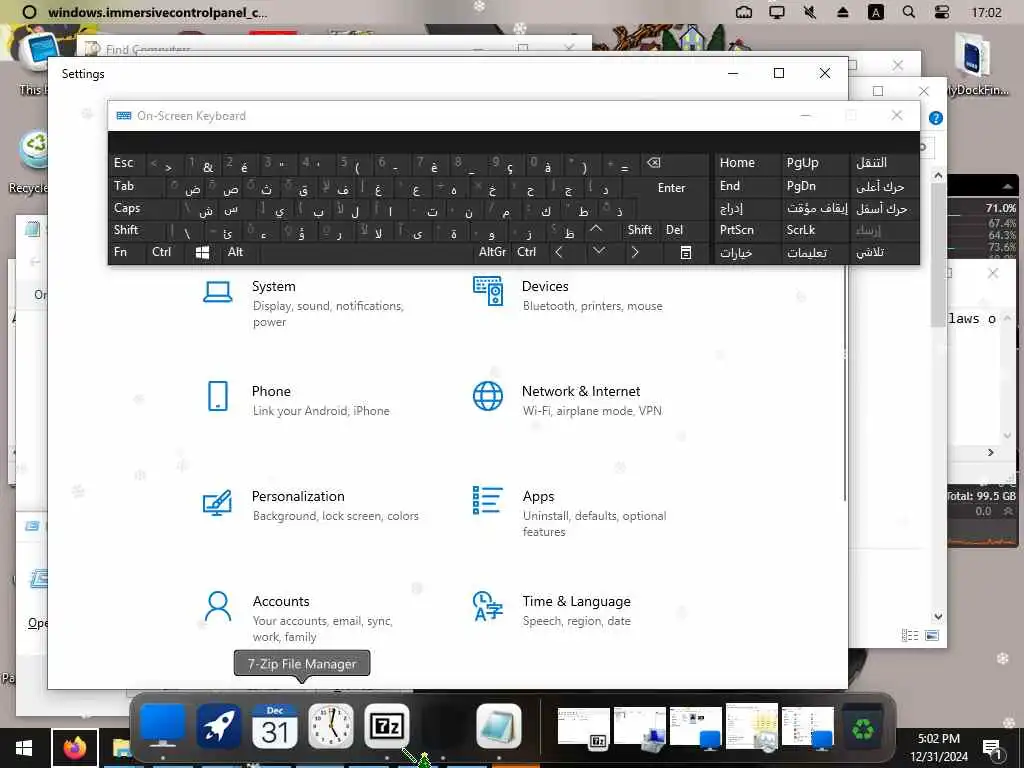Click PgDn key on On-Screen Keyboard
Screen dimensions: 1024x768
coord(814,187)
